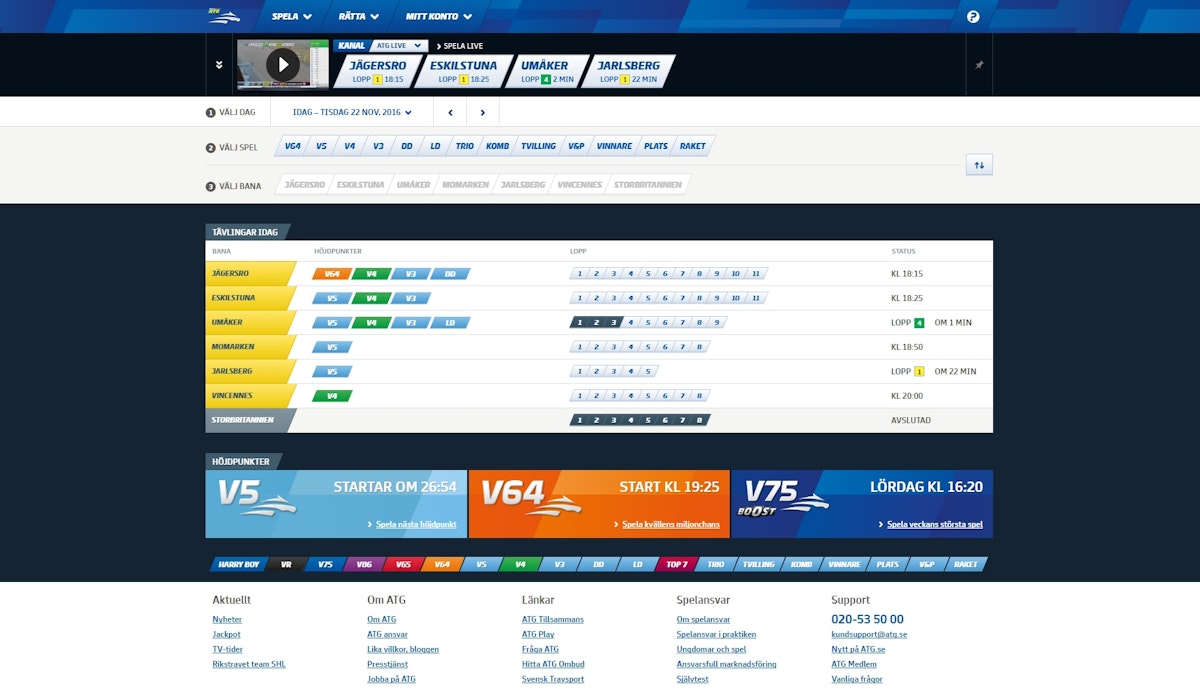Open the Spela menu

tap(291, 17)
